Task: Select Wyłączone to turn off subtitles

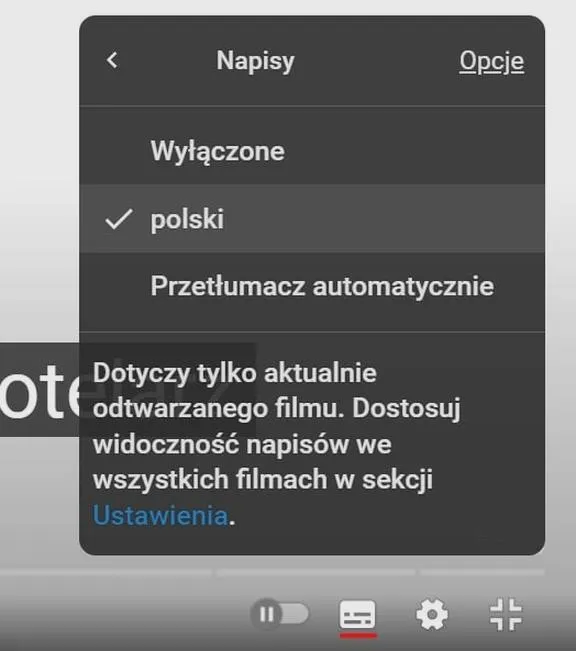Action: click(312, 151)
